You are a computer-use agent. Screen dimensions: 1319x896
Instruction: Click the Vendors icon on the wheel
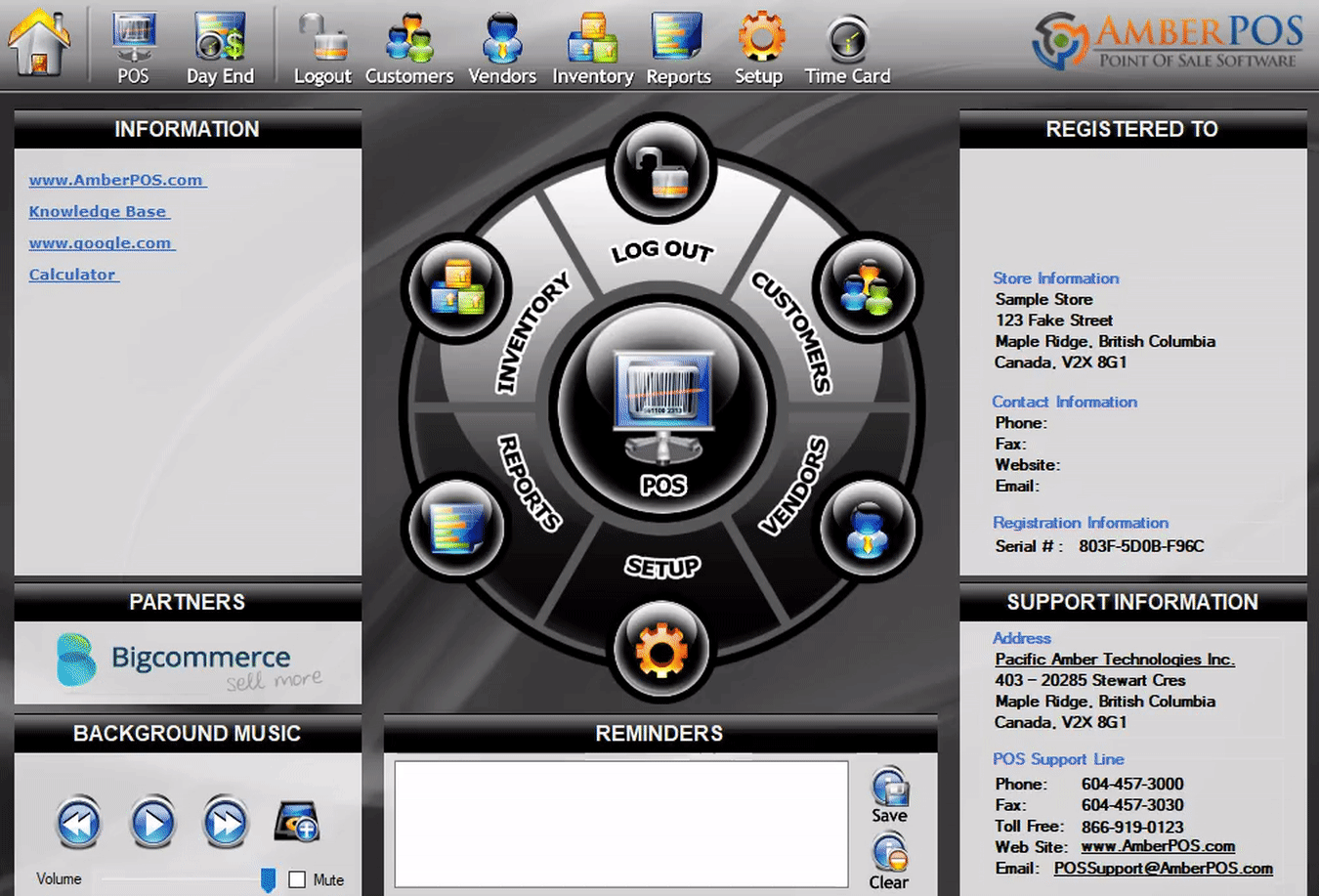point(867,529)
